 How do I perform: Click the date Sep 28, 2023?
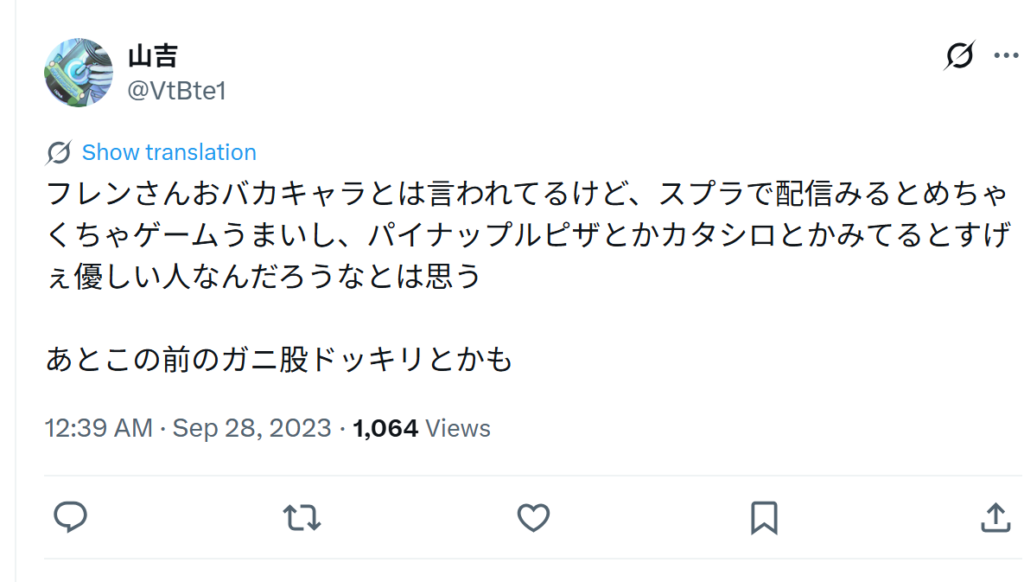[x=251, y=429]
